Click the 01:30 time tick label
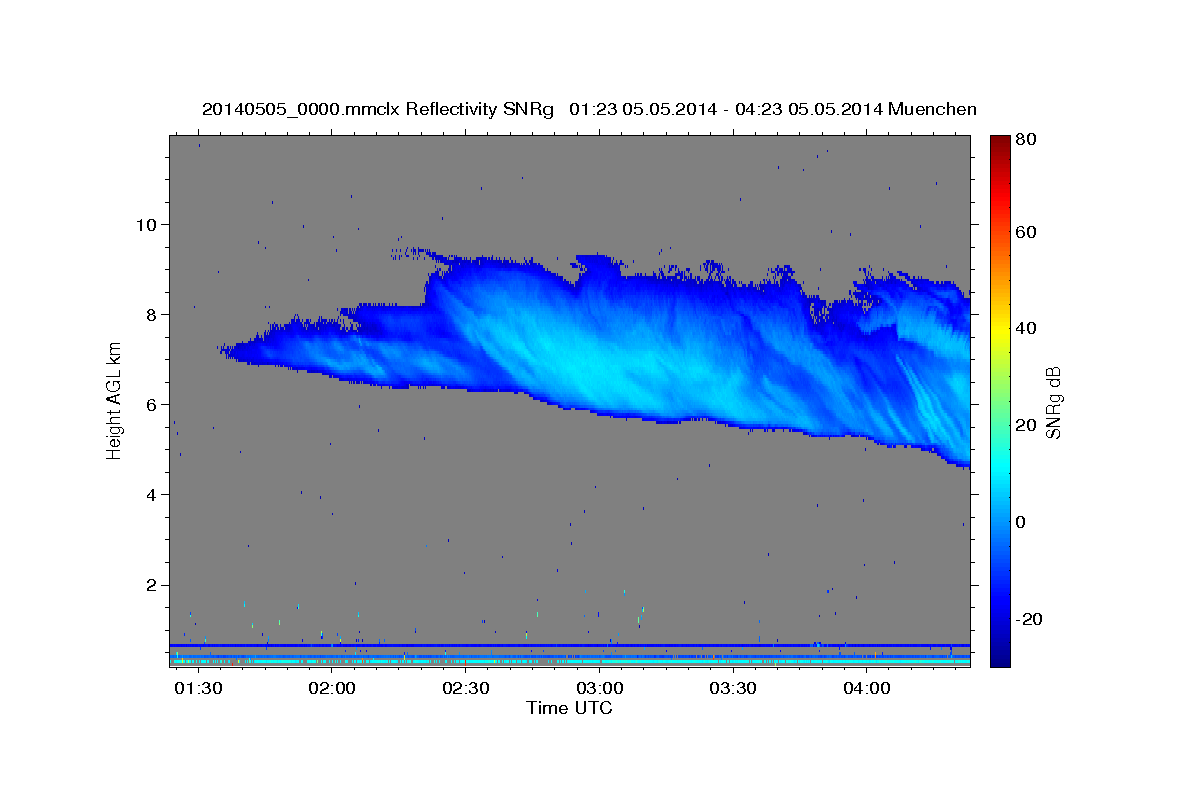 click(x=198, y=689)
